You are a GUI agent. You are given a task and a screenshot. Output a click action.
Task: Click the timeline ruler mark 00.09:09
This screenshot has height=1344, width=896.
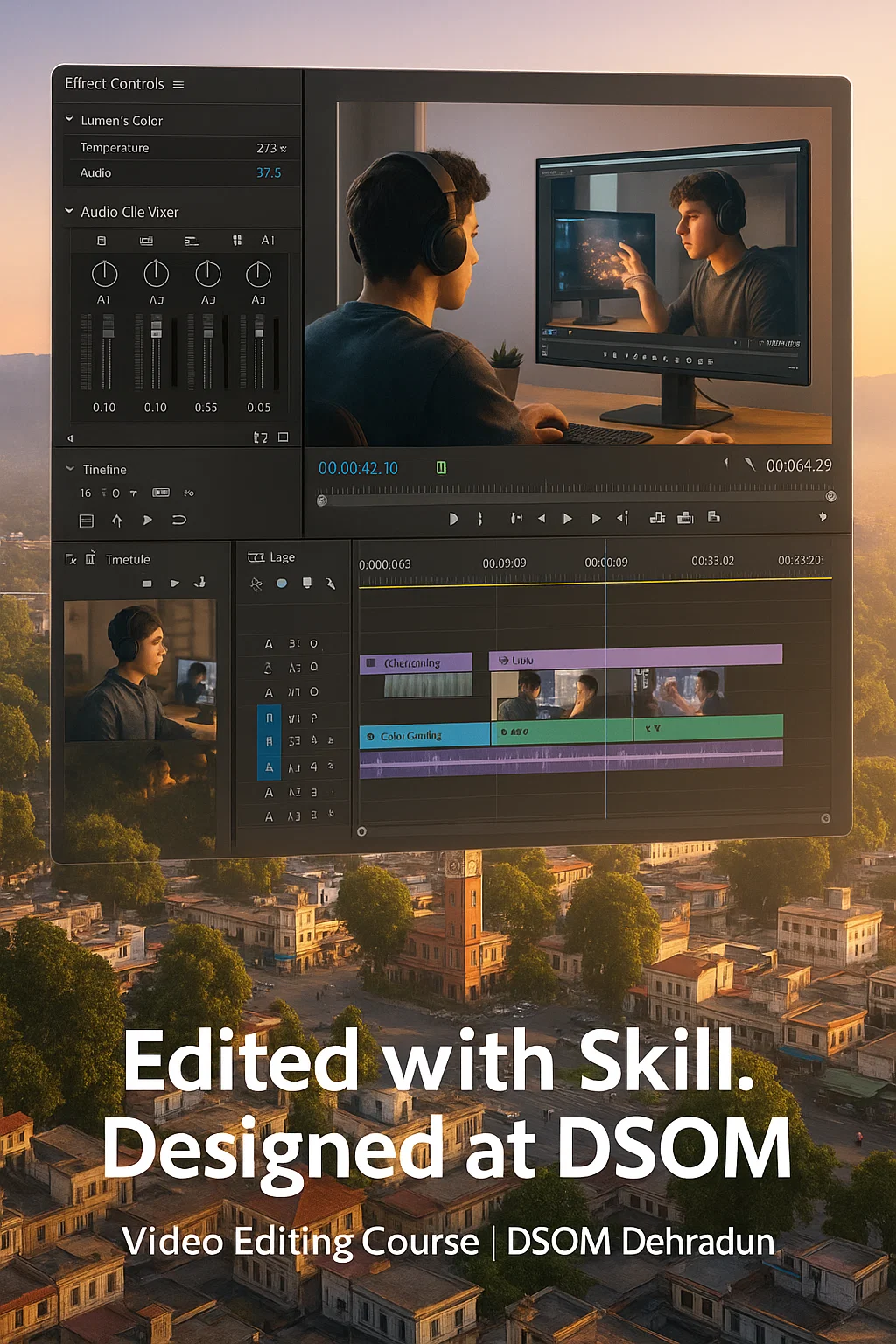click(x=504, y=563)
